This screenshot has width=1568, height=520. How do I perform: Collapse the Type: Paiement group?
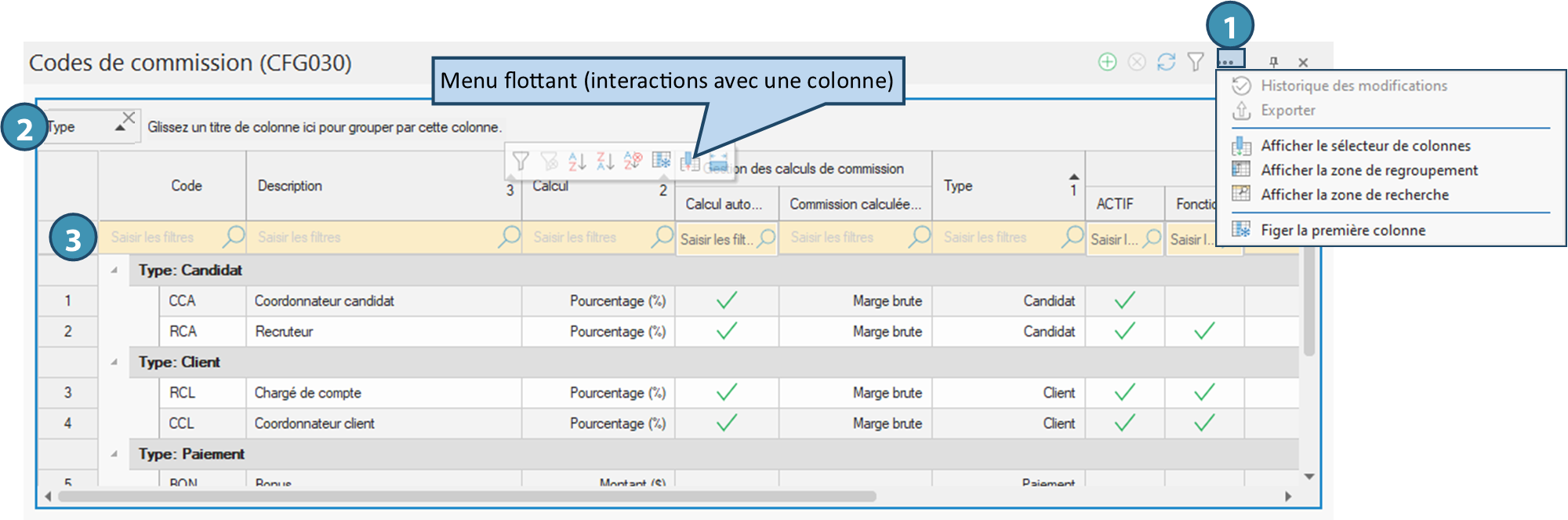(x=114, y=453)
